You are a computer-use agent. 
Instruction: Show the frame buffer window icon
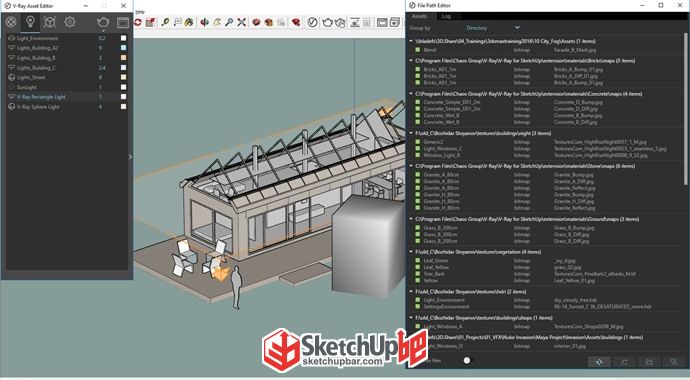pyautogui.click(x=123, y=22)
